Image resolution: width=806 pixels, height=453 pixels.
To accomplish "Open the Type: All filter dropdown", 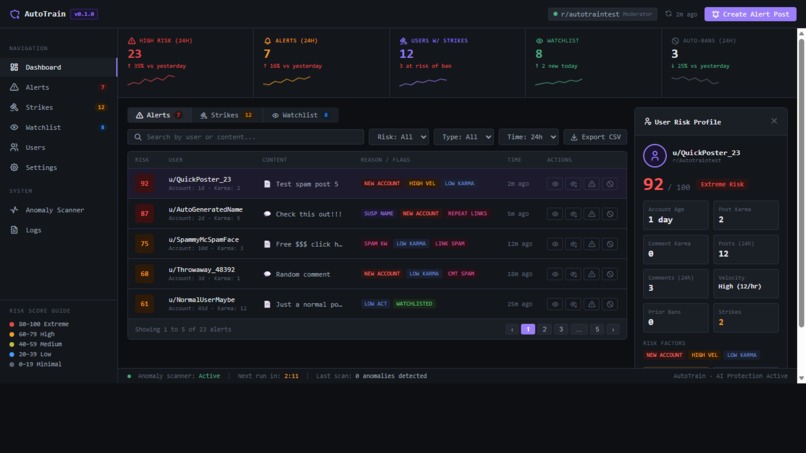I will [464, 137].
